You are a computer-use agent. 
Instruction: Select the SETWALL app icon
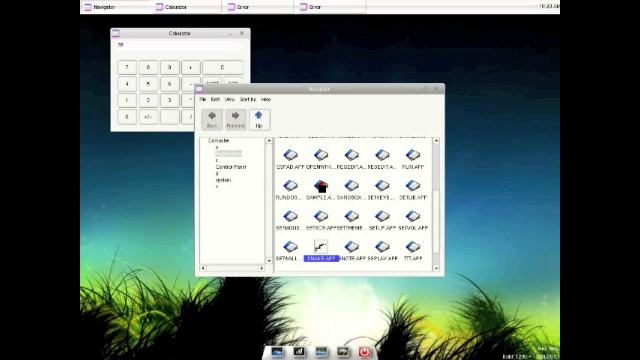[289, 251]
